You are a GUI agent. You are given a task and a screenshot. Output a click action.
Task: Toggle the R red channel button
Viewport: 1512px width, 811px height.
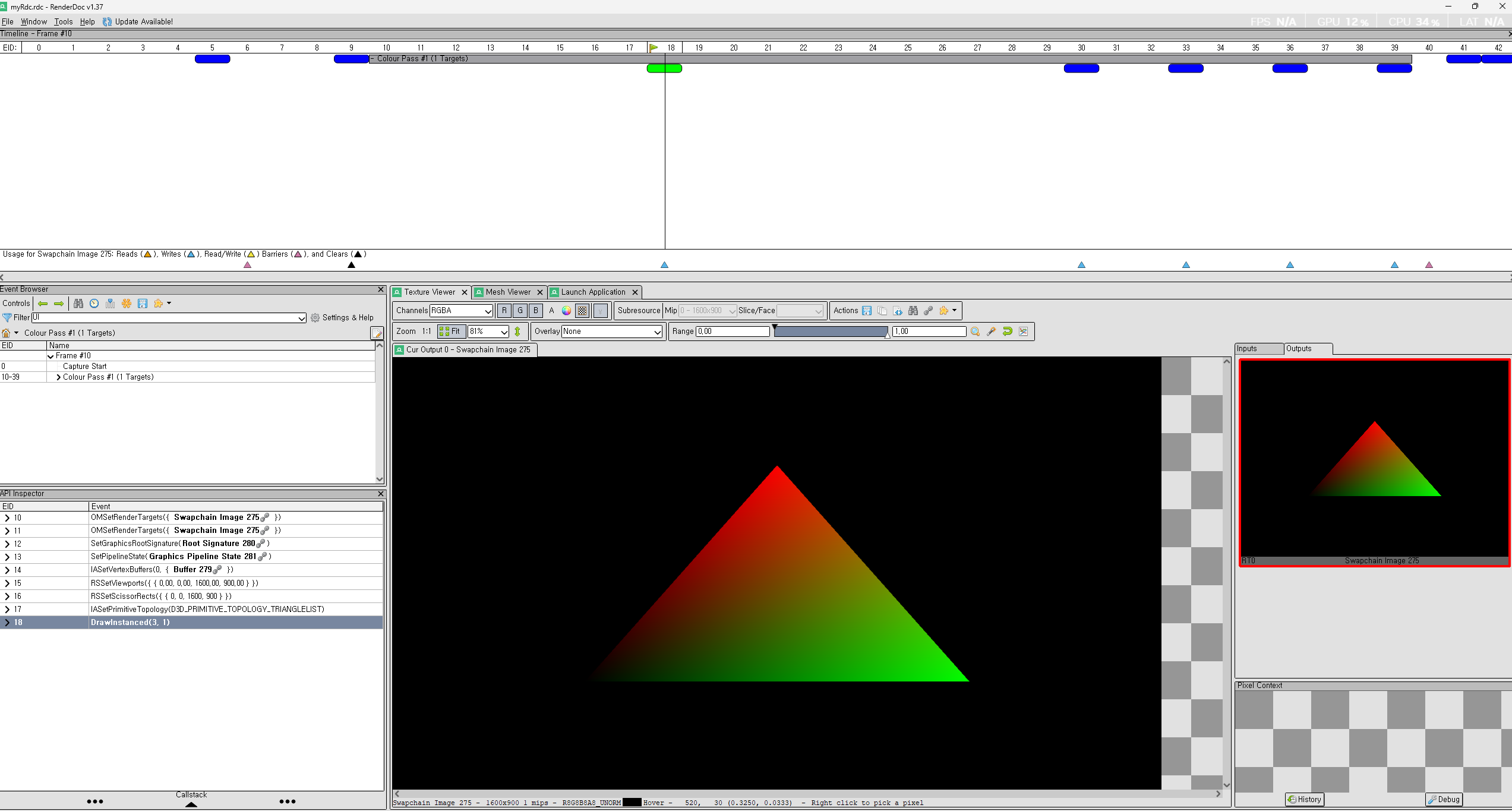point(504,311)
